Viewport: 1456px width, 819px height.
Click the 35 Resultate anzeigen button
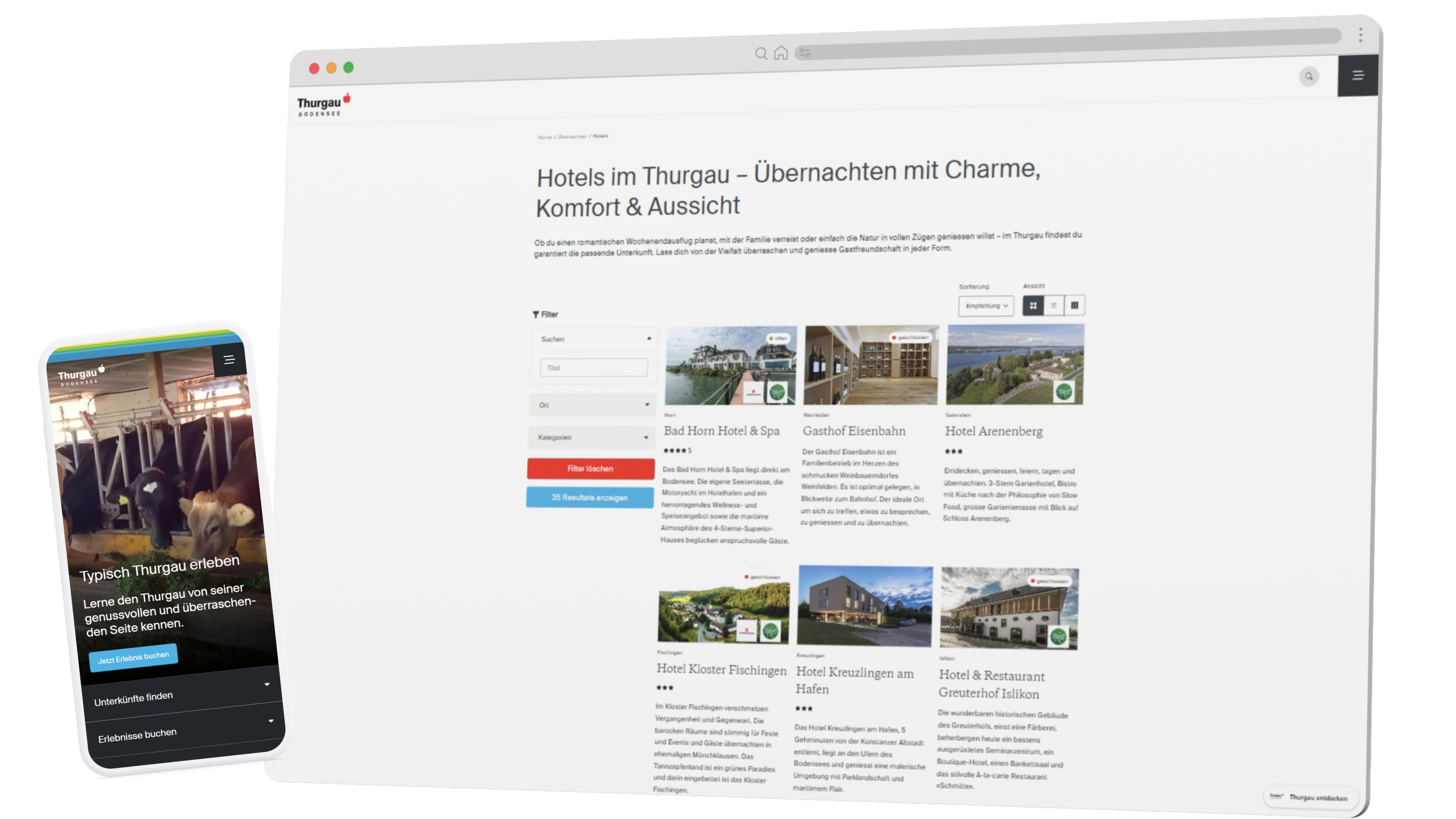tap(590, 497)
